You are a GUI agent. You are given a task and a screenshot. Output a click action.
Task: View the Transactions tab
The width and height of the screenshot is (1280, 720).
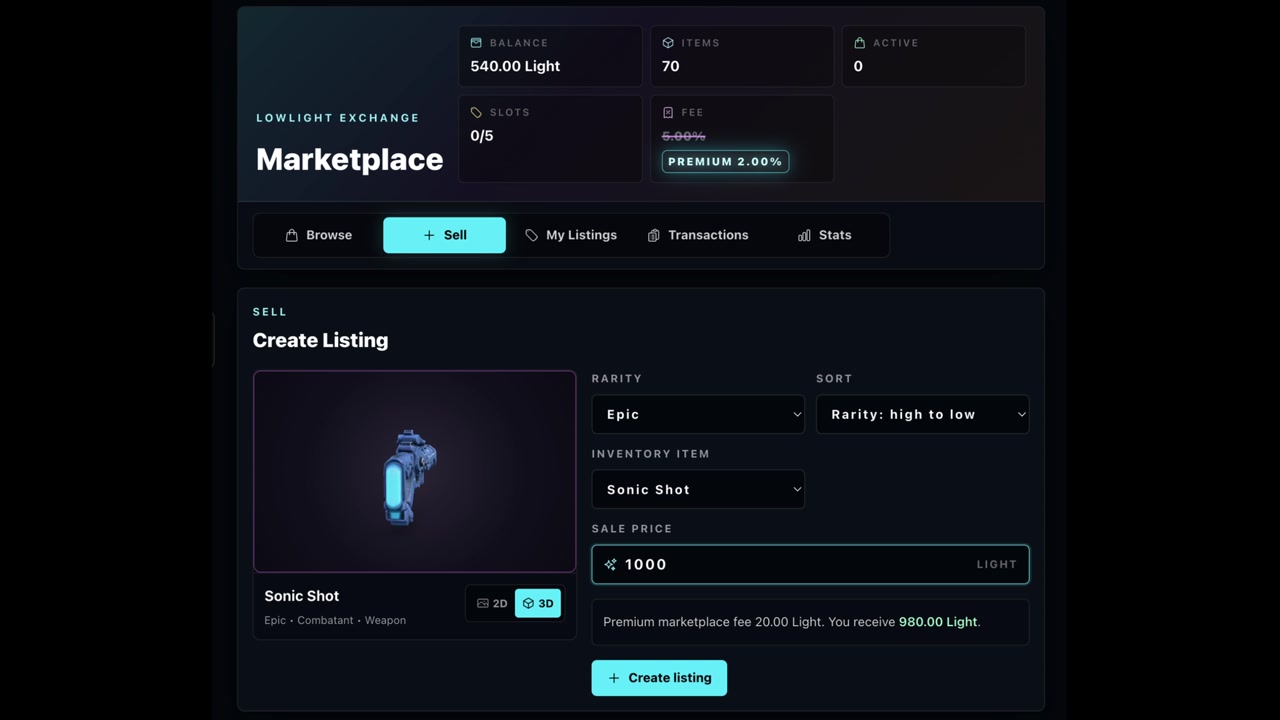coord(698,235)
